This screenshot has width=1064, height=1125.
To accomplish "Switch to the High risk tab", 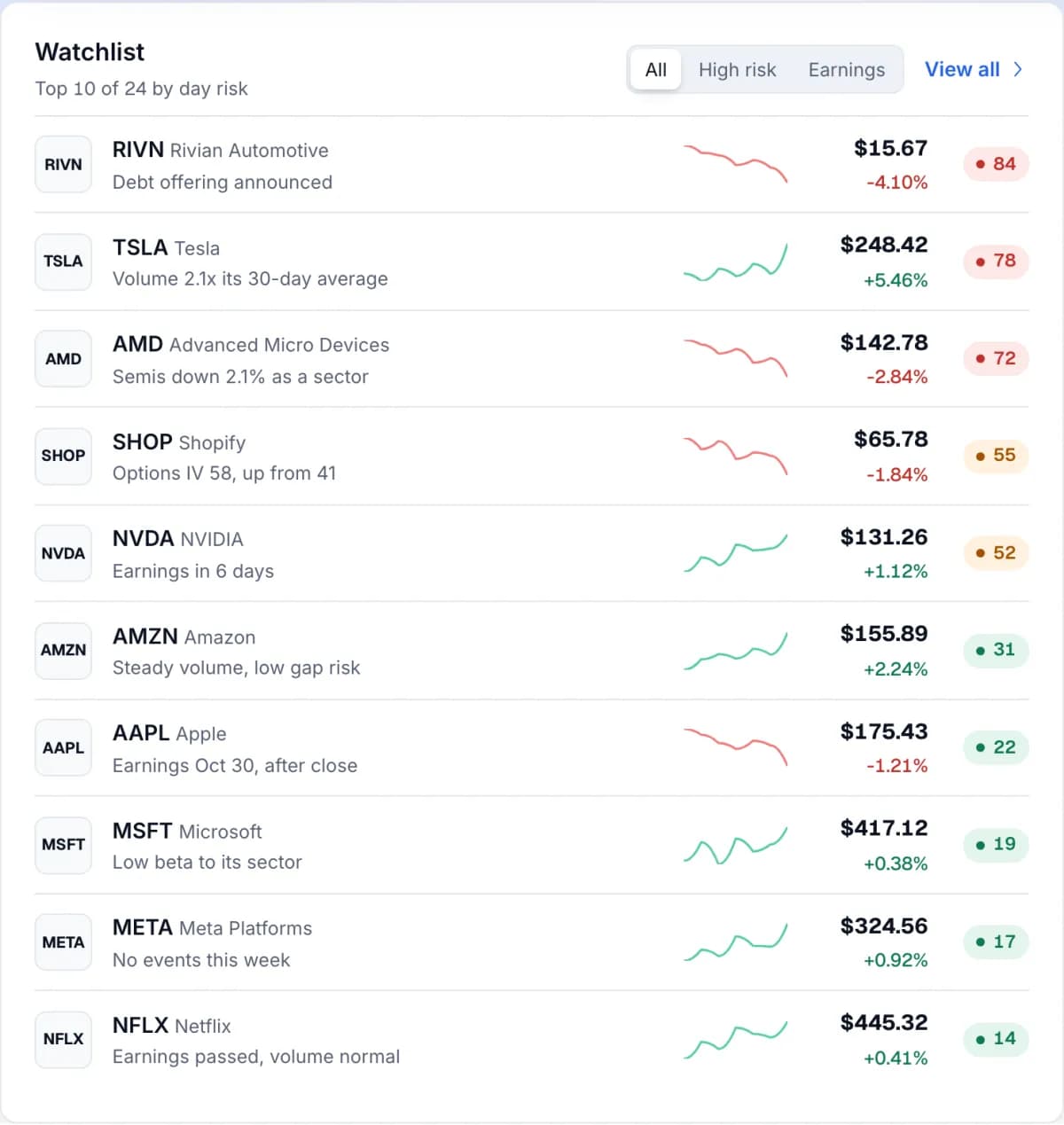I will [737, 70].
